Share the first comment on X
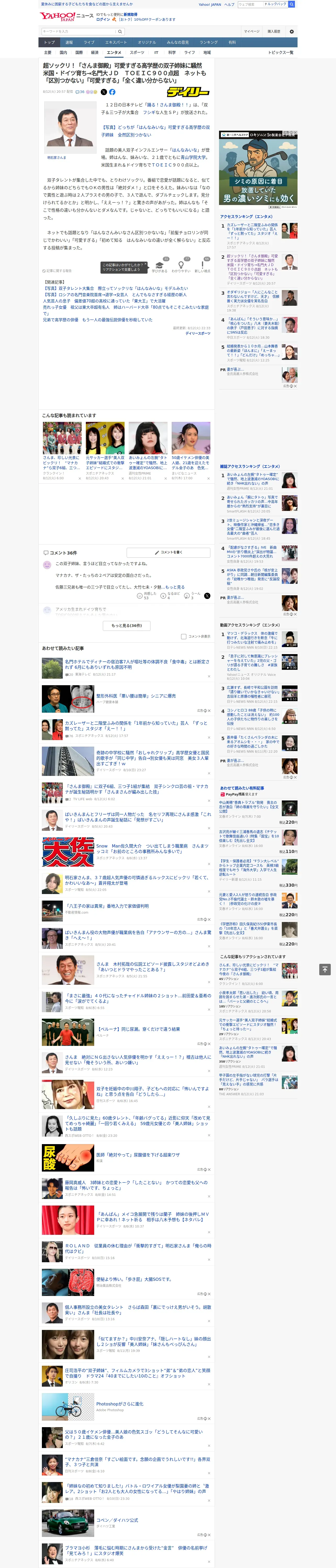 click(207, 596)
